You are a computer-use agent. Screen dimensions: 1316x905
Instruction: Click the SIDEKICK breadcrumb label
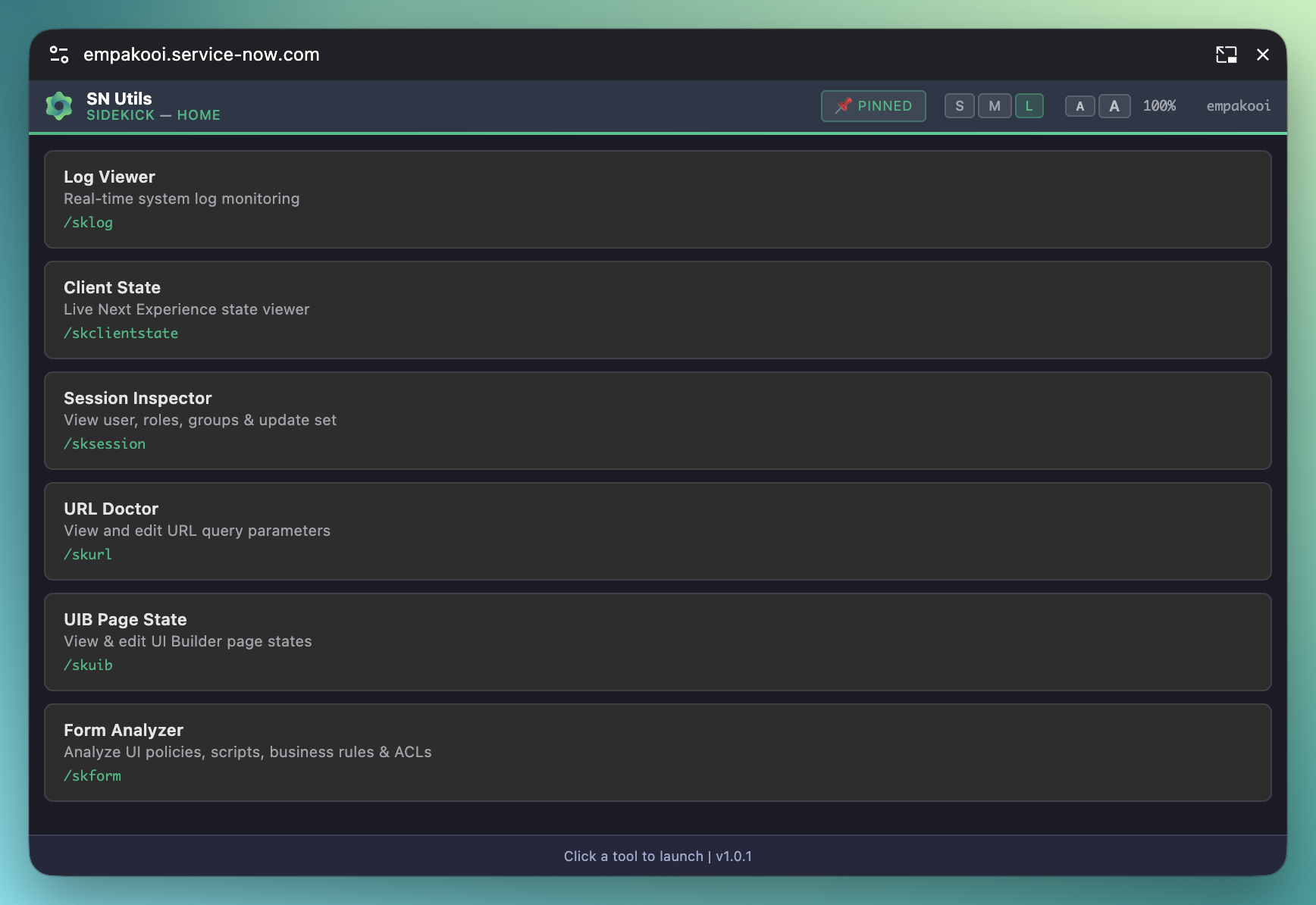coord(121,115)
